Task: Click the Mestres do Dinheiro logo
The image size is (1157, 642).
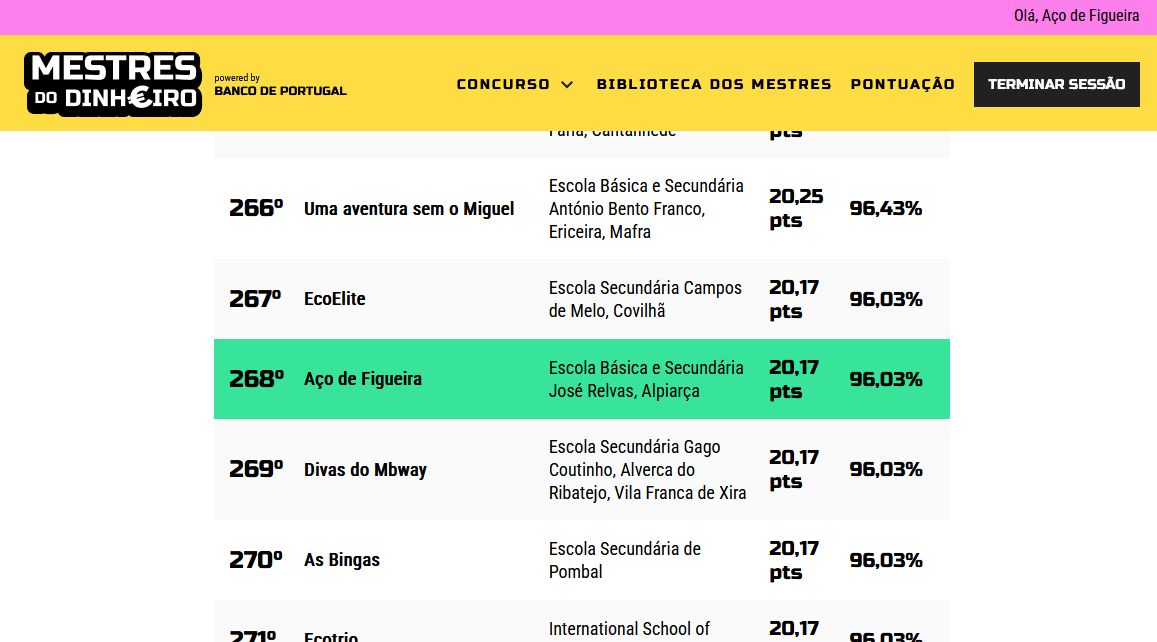Action: [x=113, y=84]
